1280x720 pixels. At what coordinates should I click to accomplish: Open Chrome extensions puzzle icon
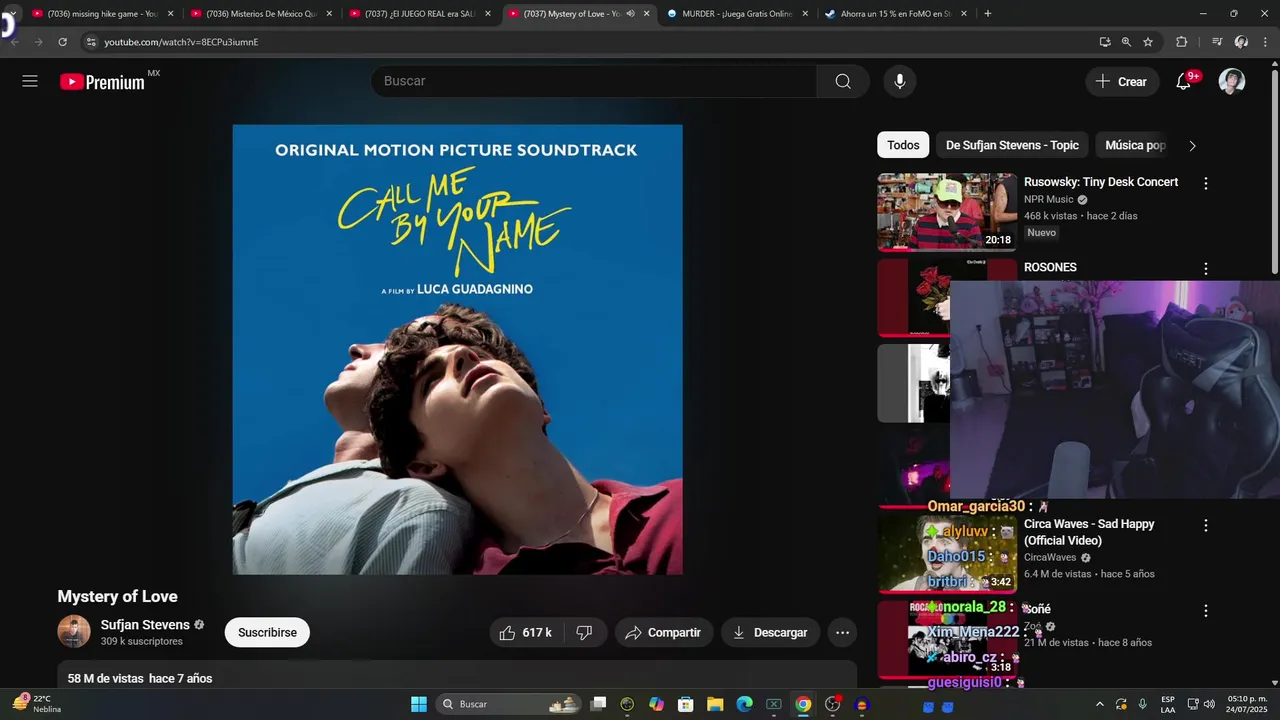click(1181, 42)
